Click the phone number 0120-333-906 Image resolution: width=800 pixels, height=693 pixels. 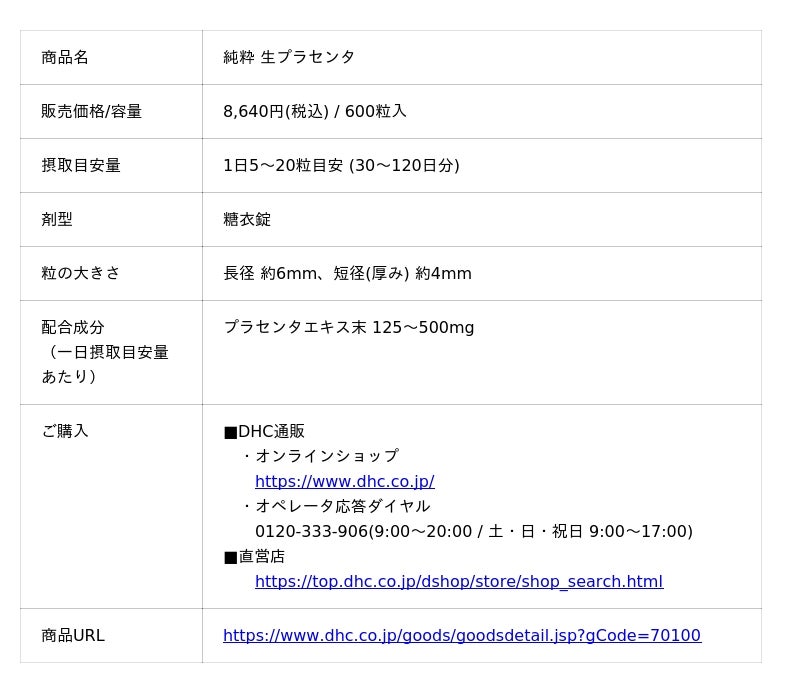(311, 531)
